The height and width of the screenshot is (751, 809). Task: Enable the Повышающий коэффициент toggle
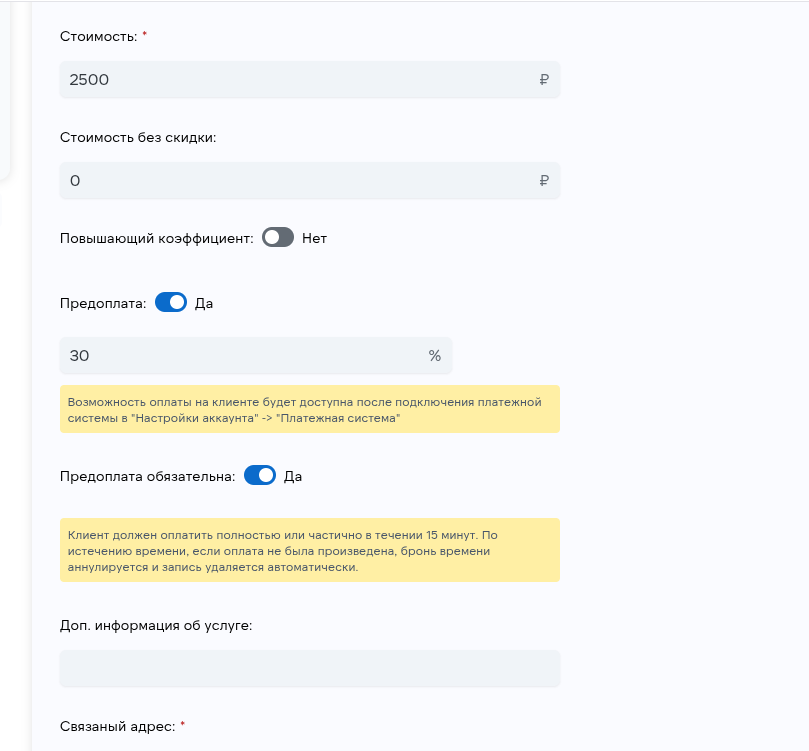(277, 237)
